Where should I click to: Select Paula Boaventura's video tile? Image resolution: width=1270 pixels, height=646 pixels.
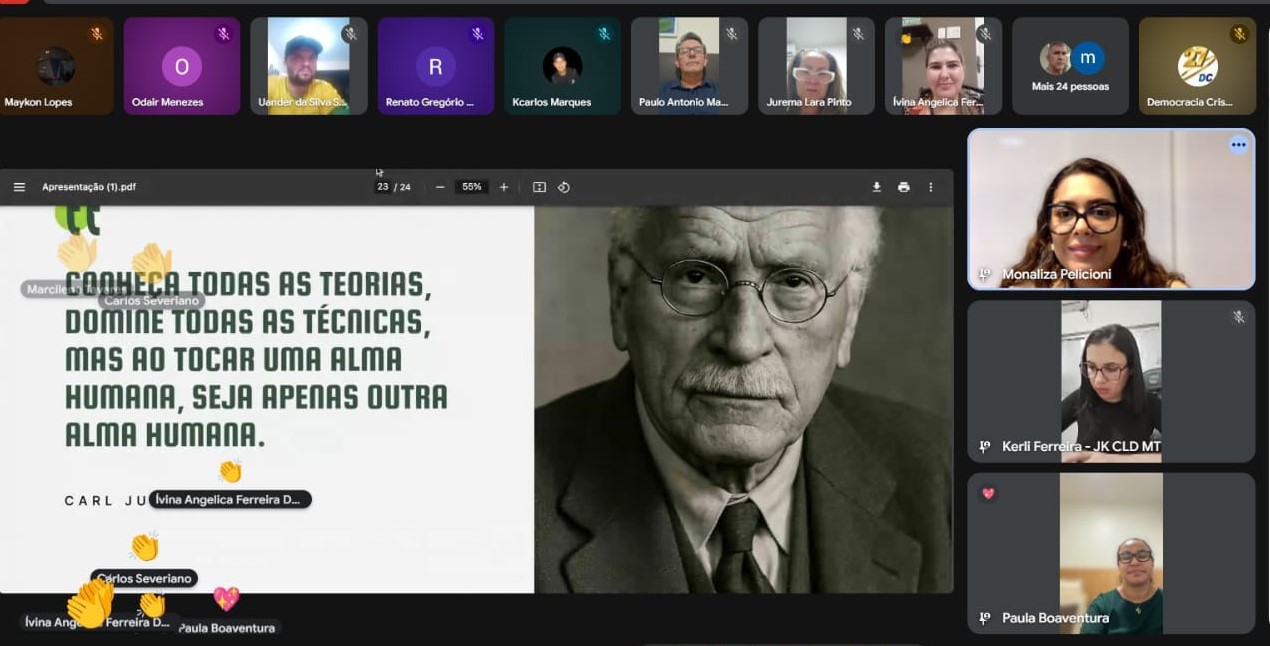(1110, 552)
